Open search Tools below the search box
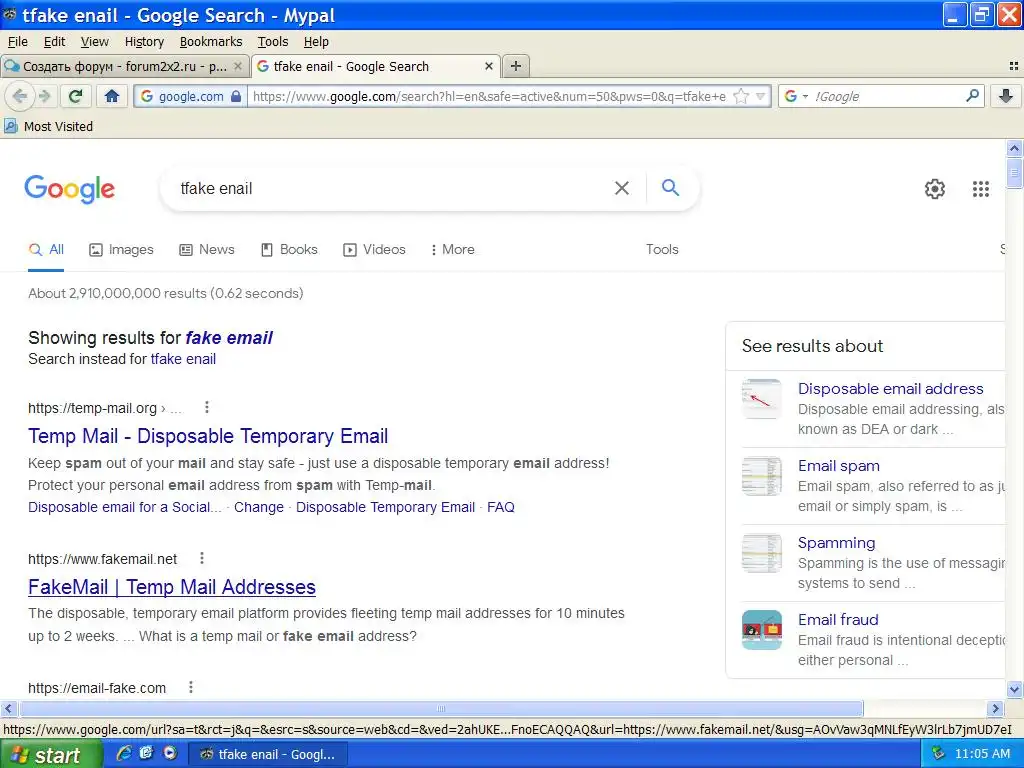 (x=662, y=249)
